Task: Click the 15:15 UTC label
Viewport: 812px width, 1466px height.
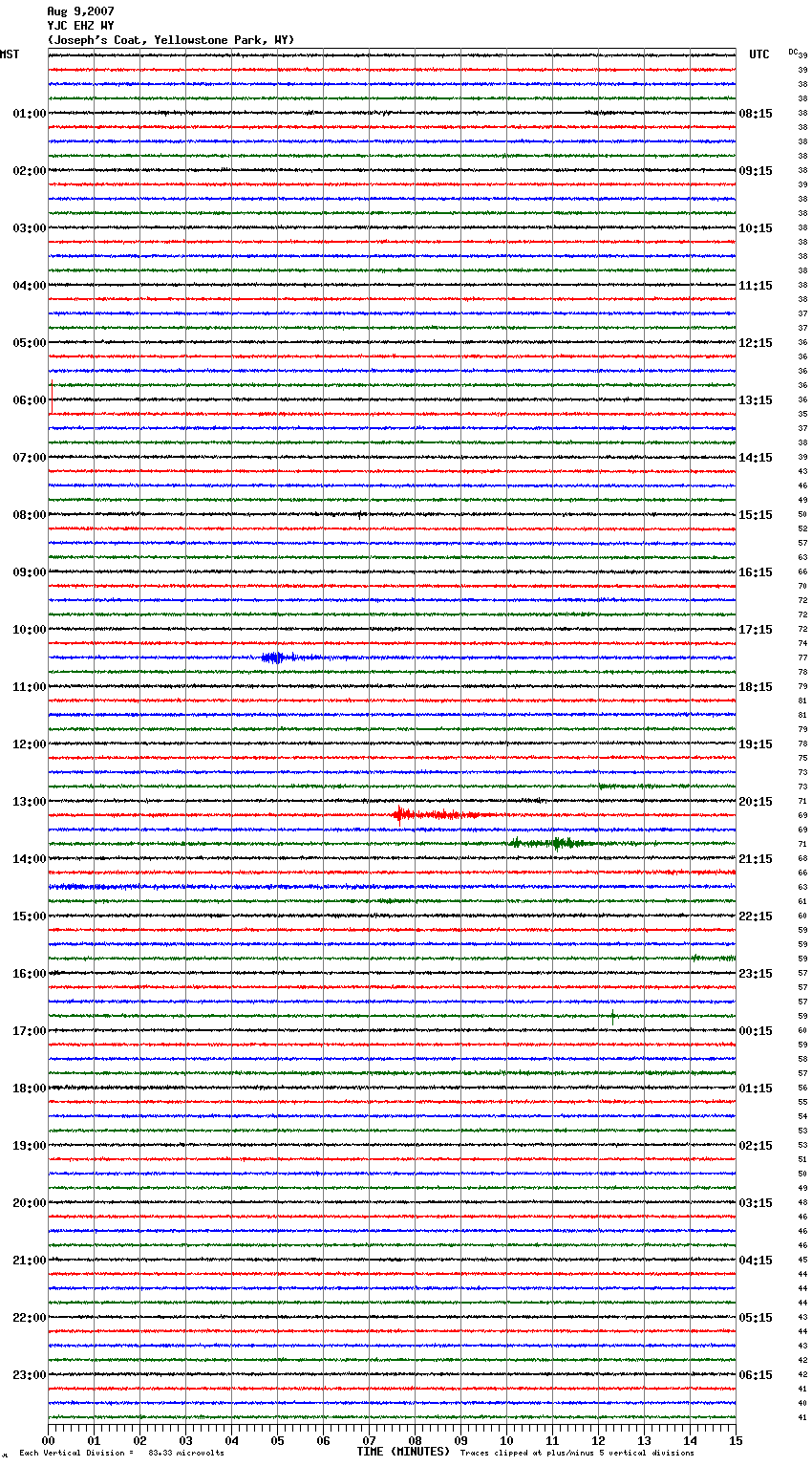Action: (756, 515)
